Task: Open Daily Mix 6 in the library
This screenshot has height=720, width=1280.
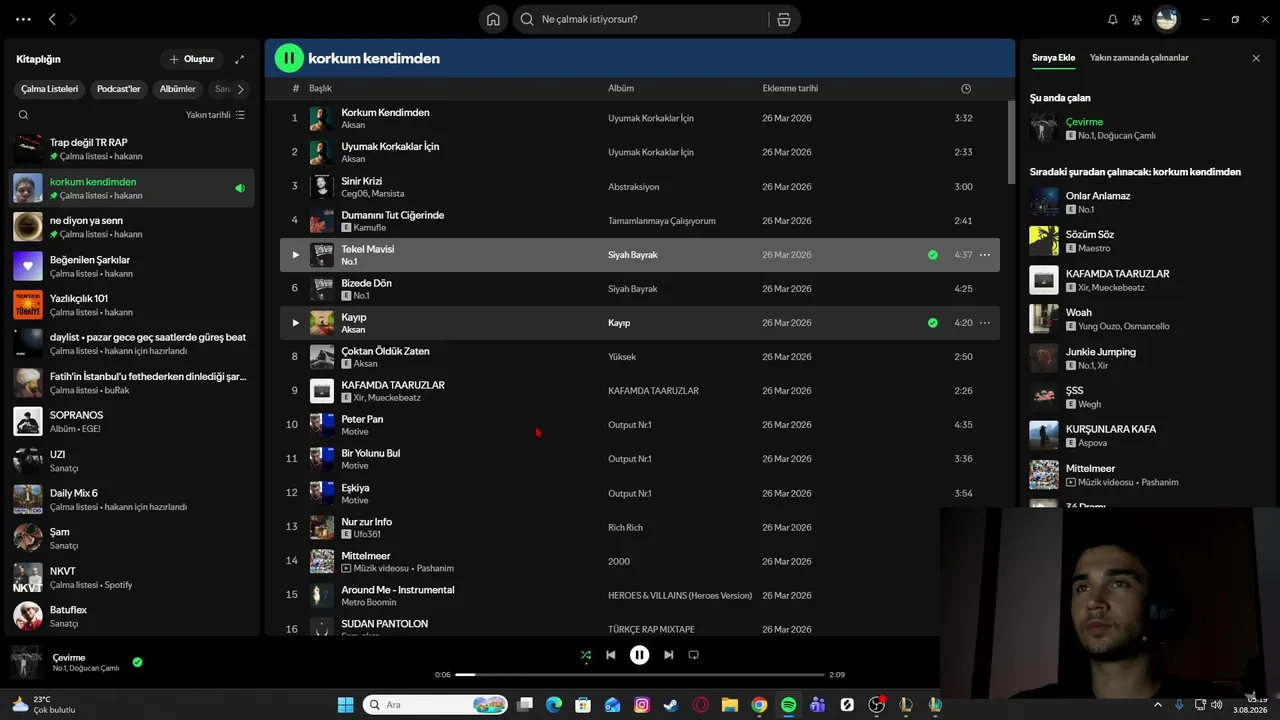Action: pos(132,500)
